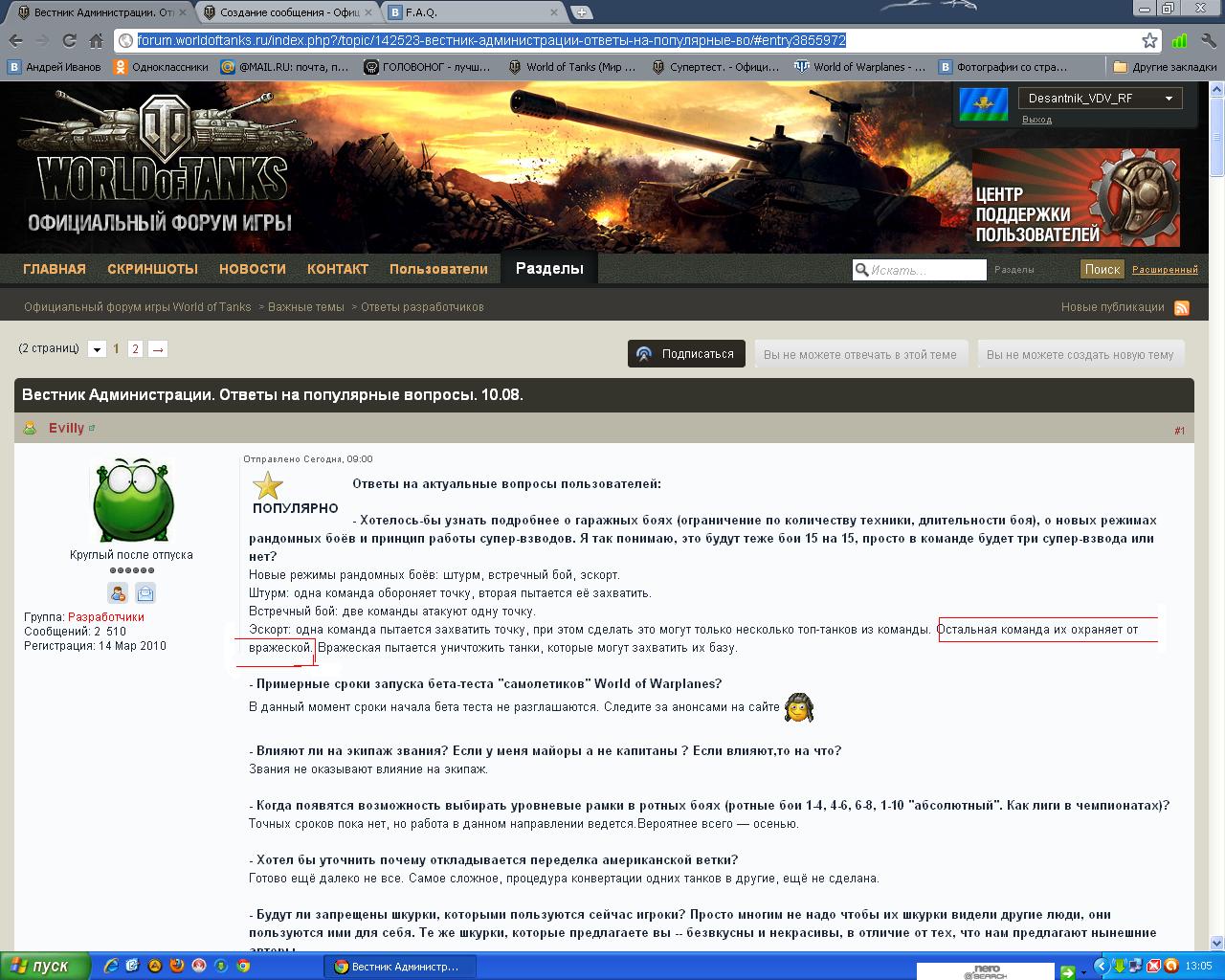Open the Важные темы breadcrumb

(305, 307)
